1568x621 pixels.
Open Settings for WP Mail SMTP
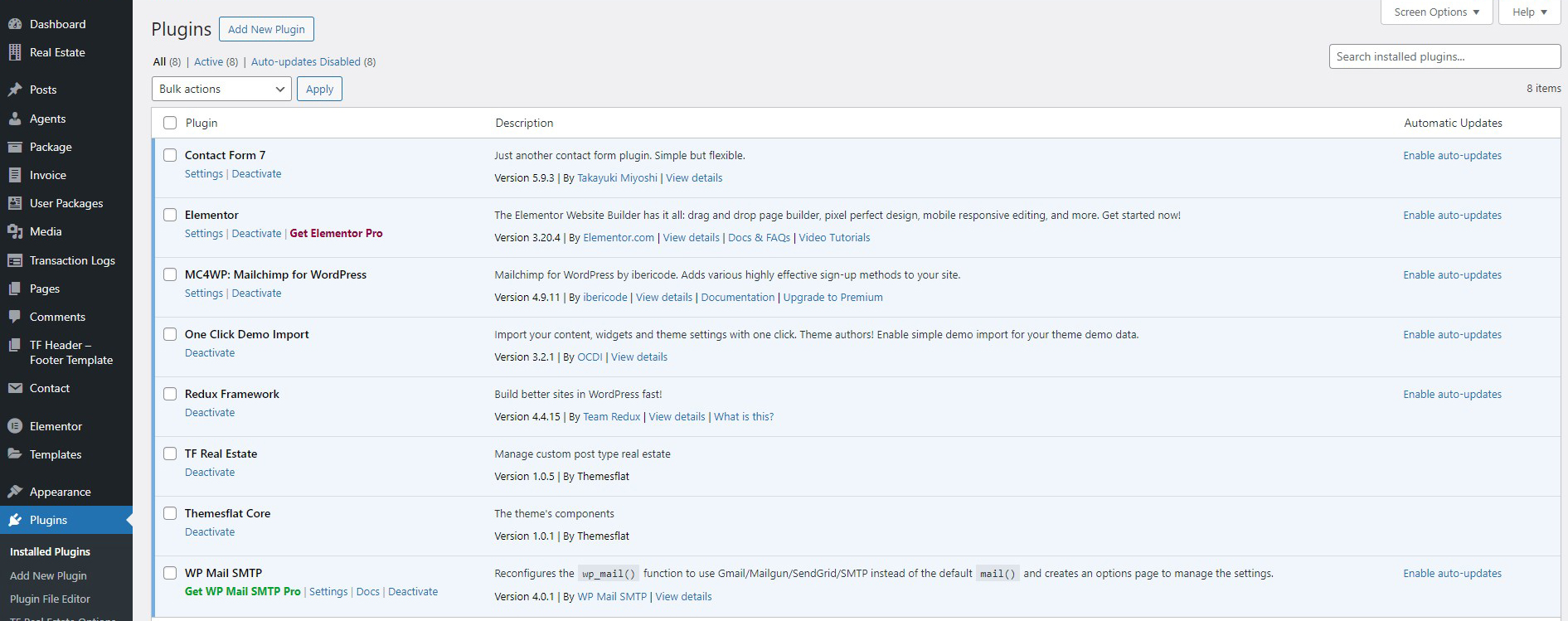click(x=328, y=591)
